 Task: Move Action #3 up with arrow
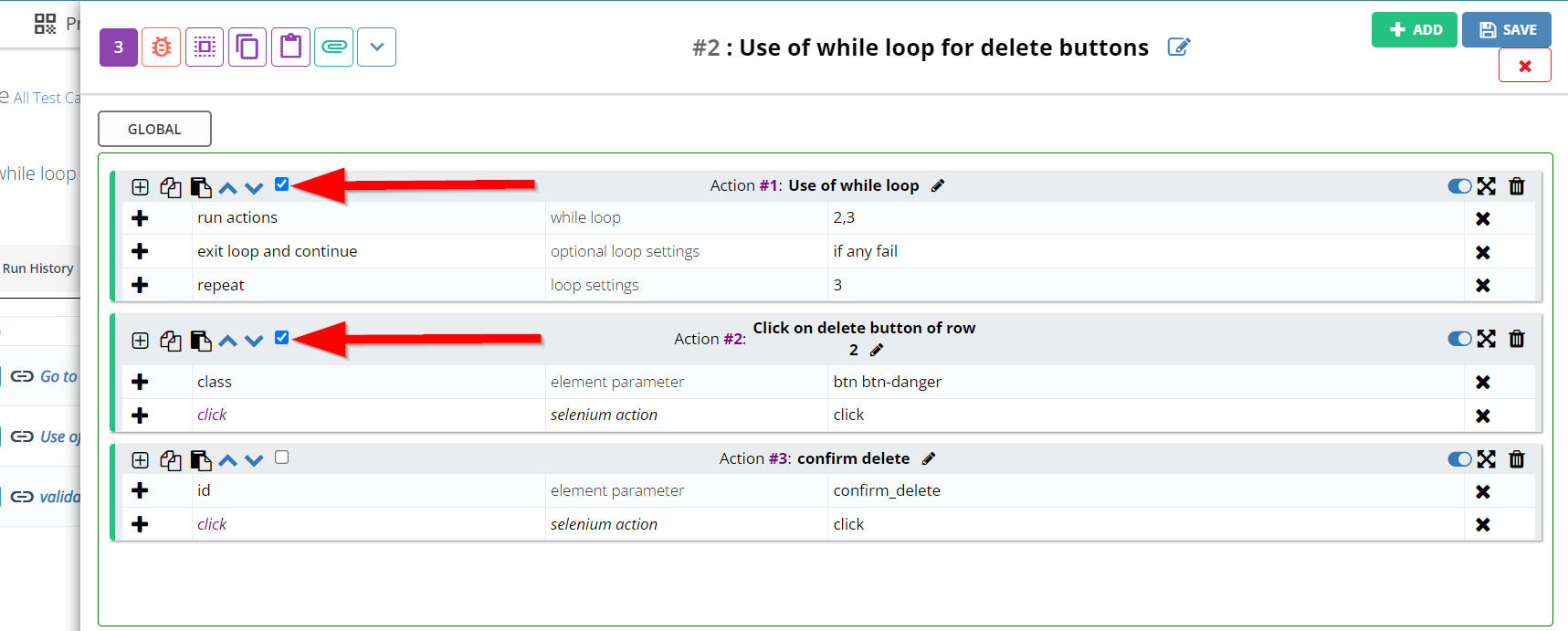point(228,460)
